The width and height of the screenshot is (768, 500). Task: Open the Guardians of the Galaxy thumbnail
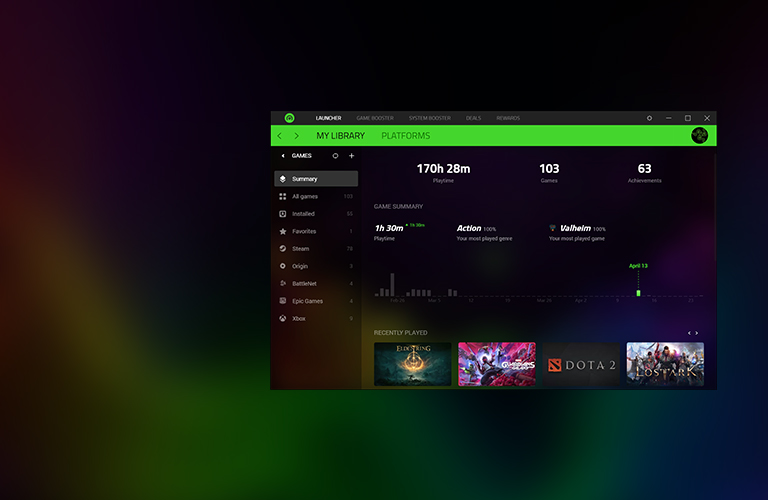pyautogui.click(x=497, y=364)
